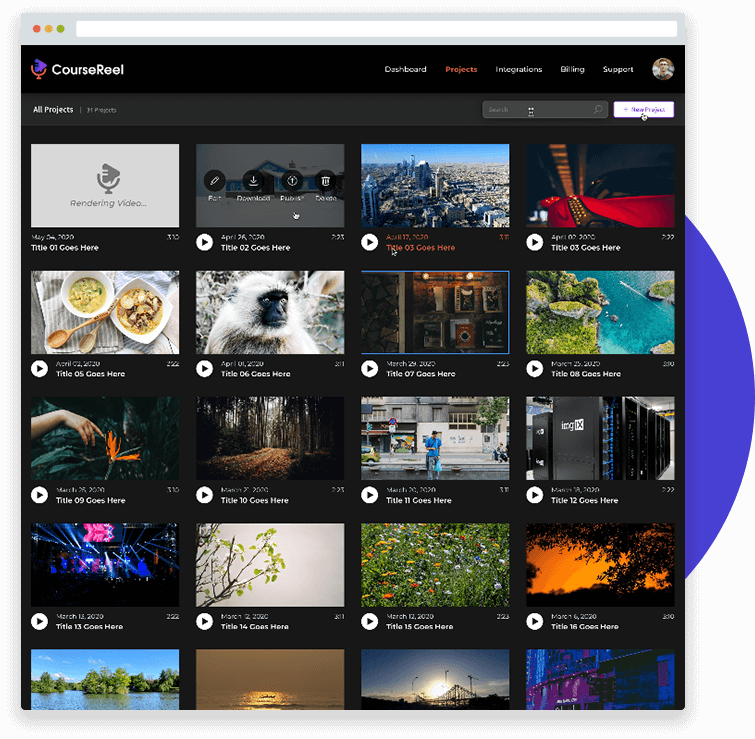This screenshot has width=755, height=739.
Task: Click the Publish upload icon on Title 02
Action: tap(292, 181)
